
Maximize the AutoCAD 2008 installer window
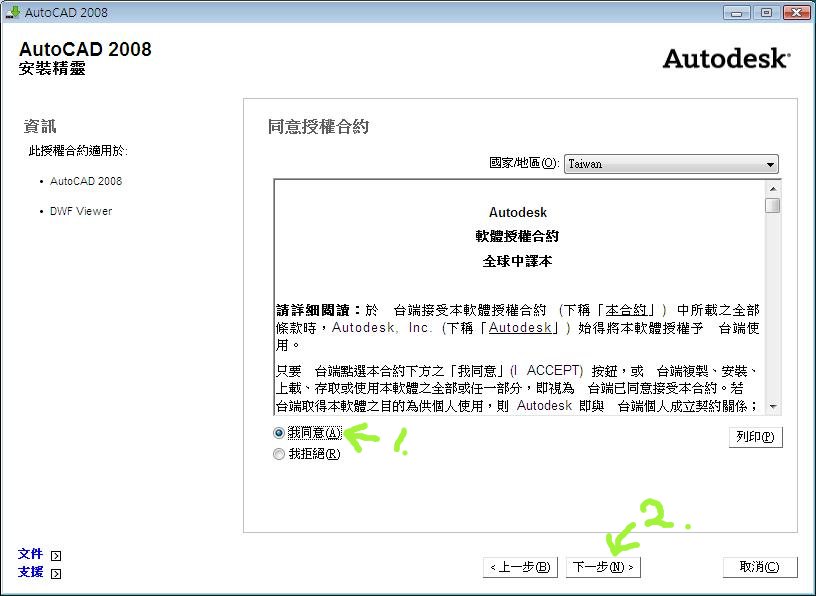pyautogui.click(x=766, y=12)
